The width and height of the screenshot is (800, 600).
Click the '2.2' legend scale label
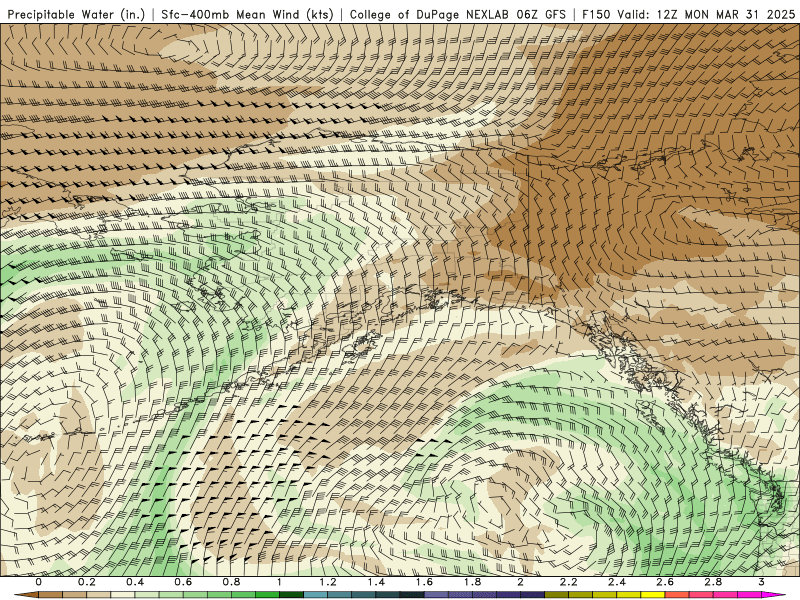pyautogui.click(x=568, y=582)
